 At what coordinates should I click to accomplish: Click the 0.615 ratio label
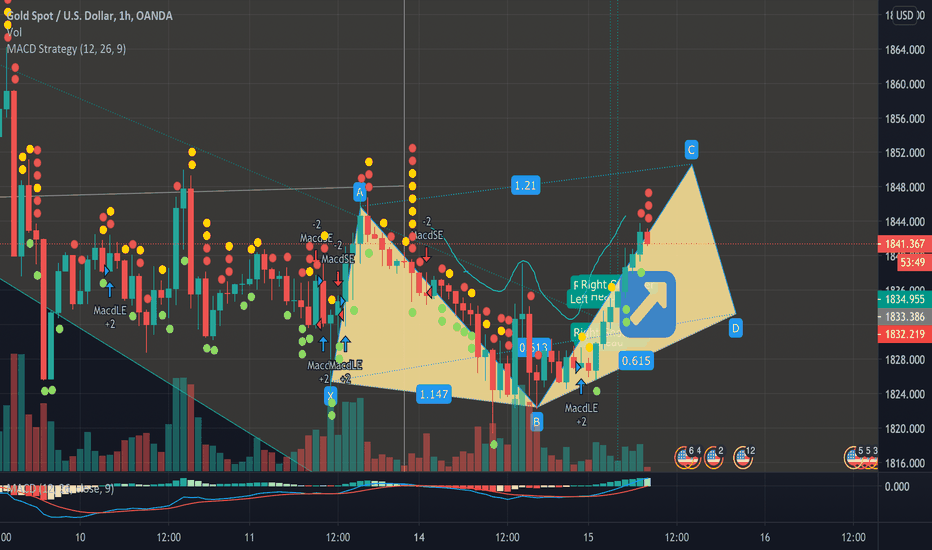pos(636,360)
